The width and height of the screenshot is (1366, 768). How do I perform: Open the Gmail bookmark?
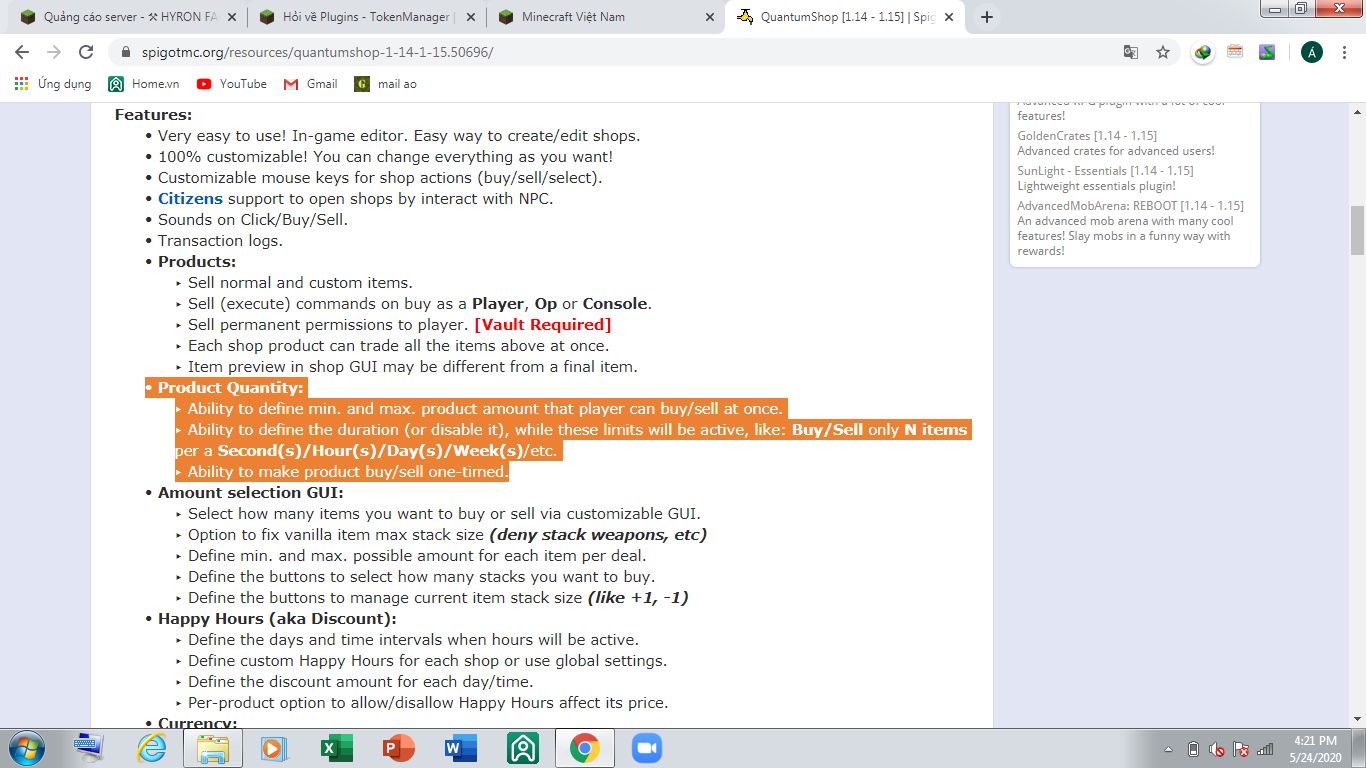coord(311,84)
